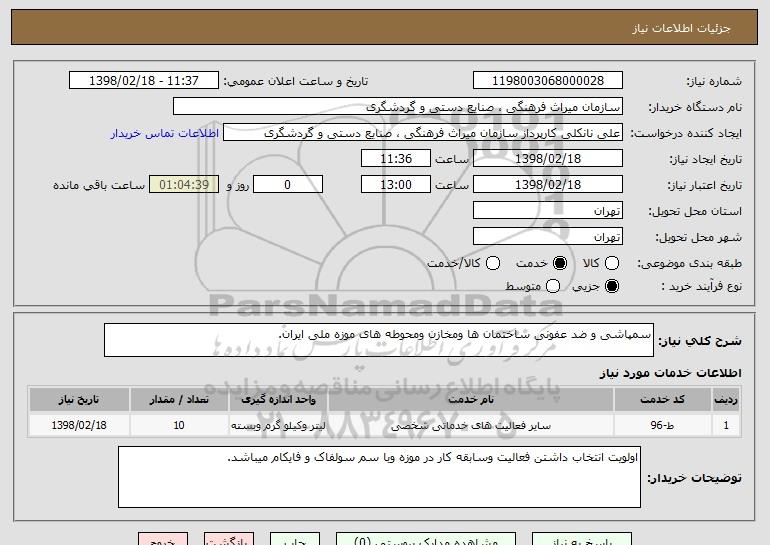
Task: Click the unit cell لیتر وکیلو گرم وبسته
Action: coord(278,425)
